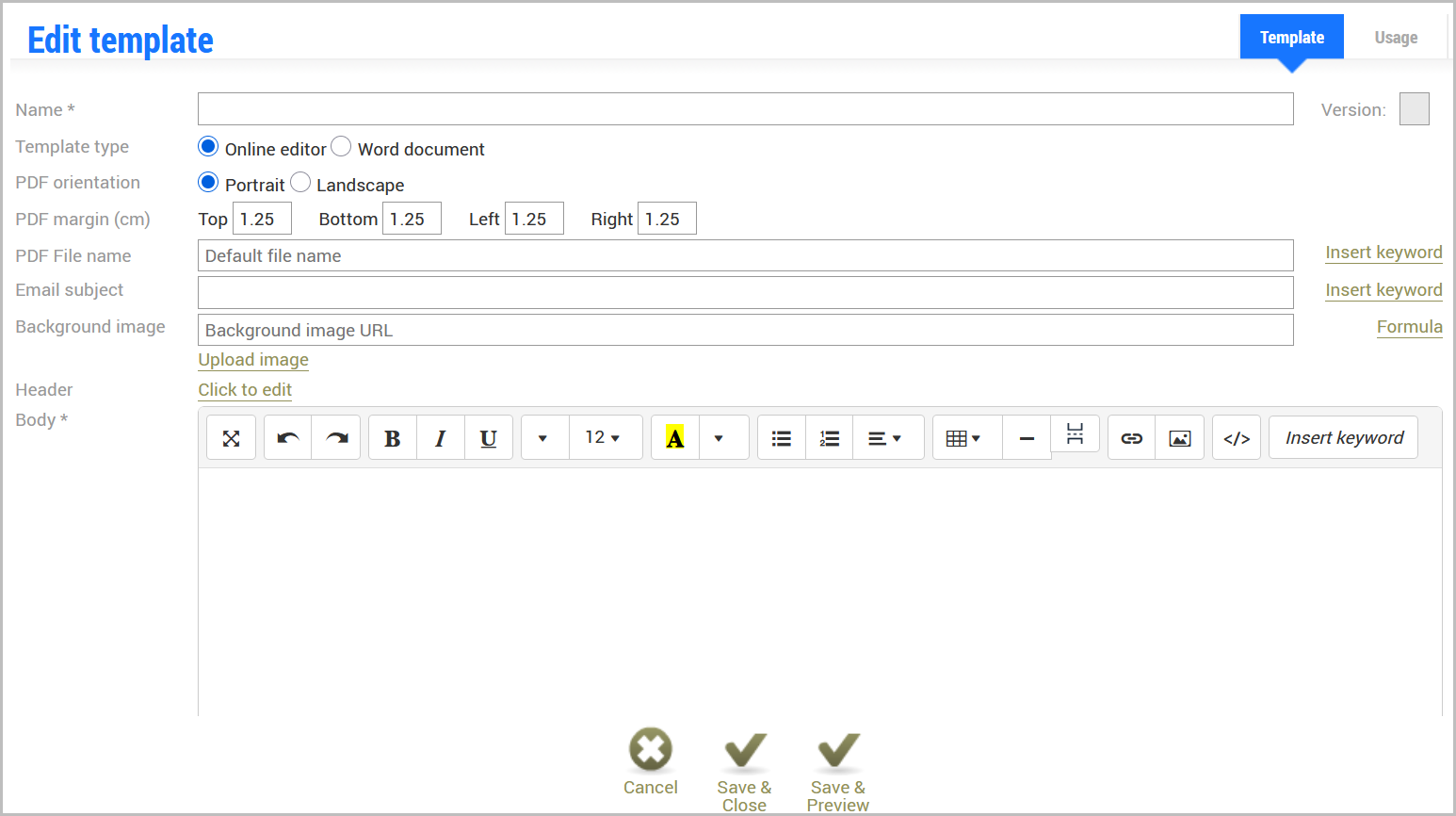Apply the yellow highlight text color
Viewport: 1456px width, 816px height.
tap(675, 438)
